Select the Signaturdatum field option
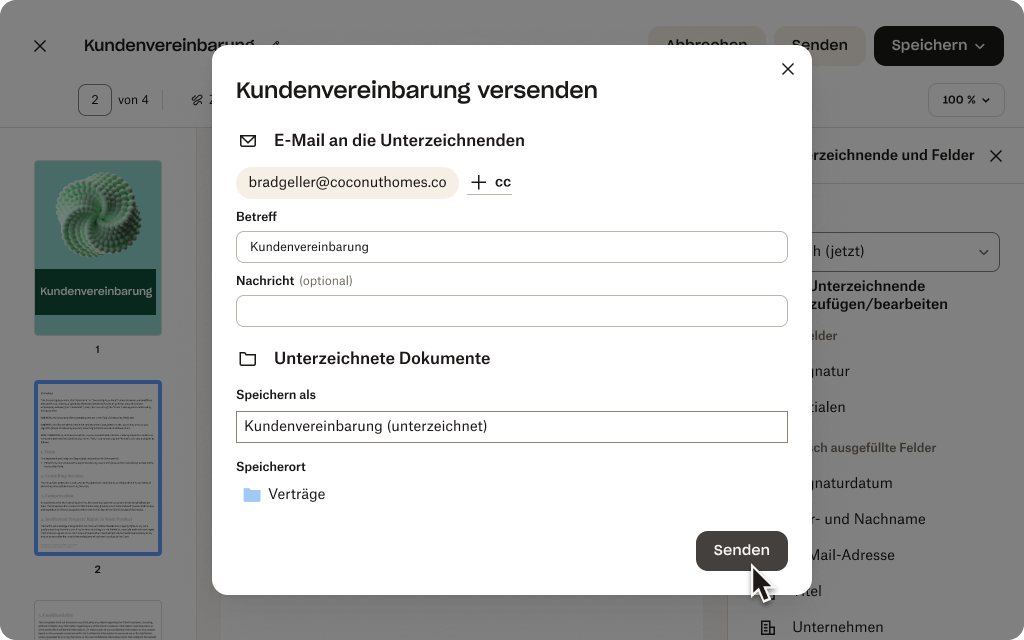The image size is (1024, 640). tap(852, 483)
